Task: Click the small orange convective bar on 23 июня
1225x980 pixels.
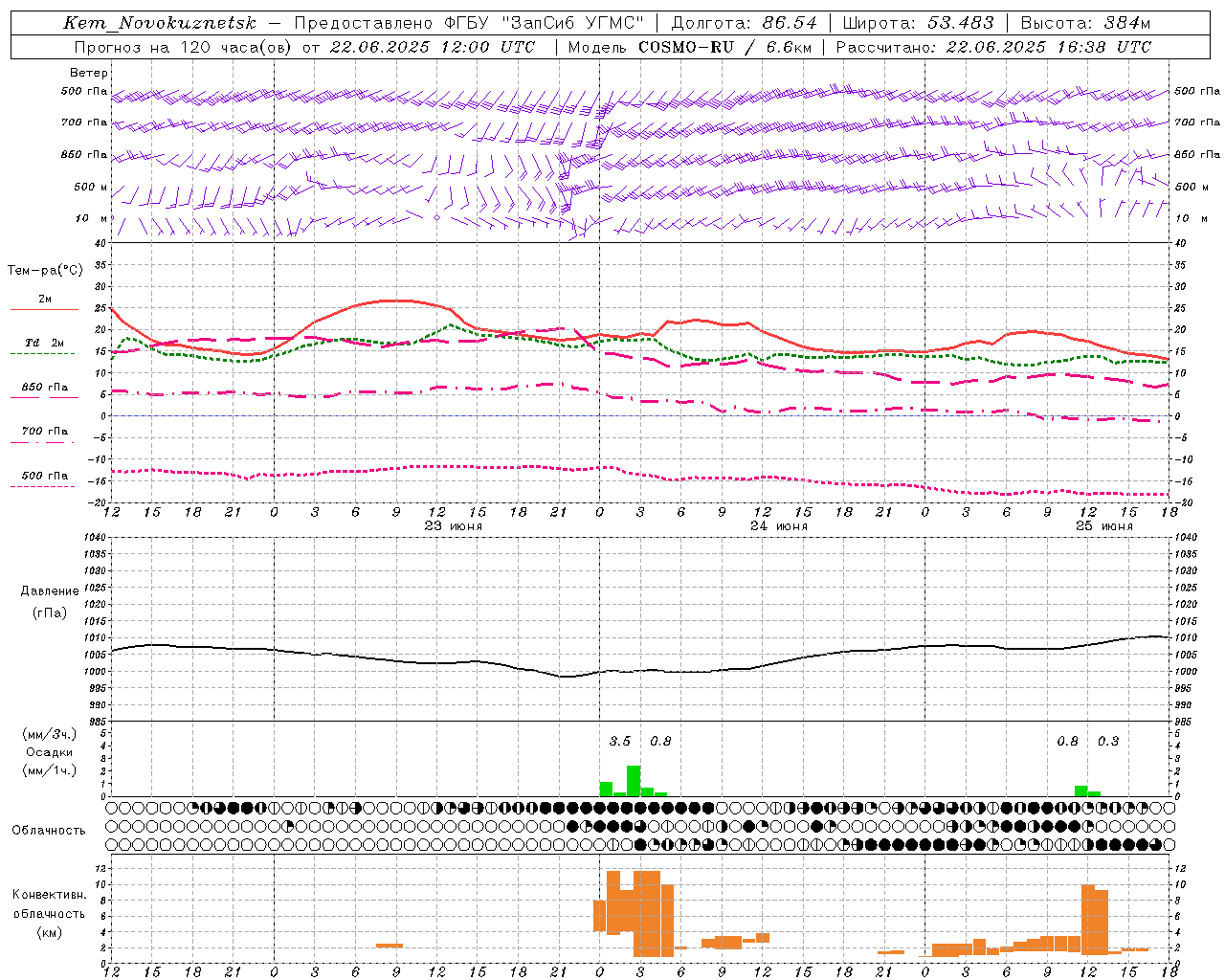Action: click(390, 946)
